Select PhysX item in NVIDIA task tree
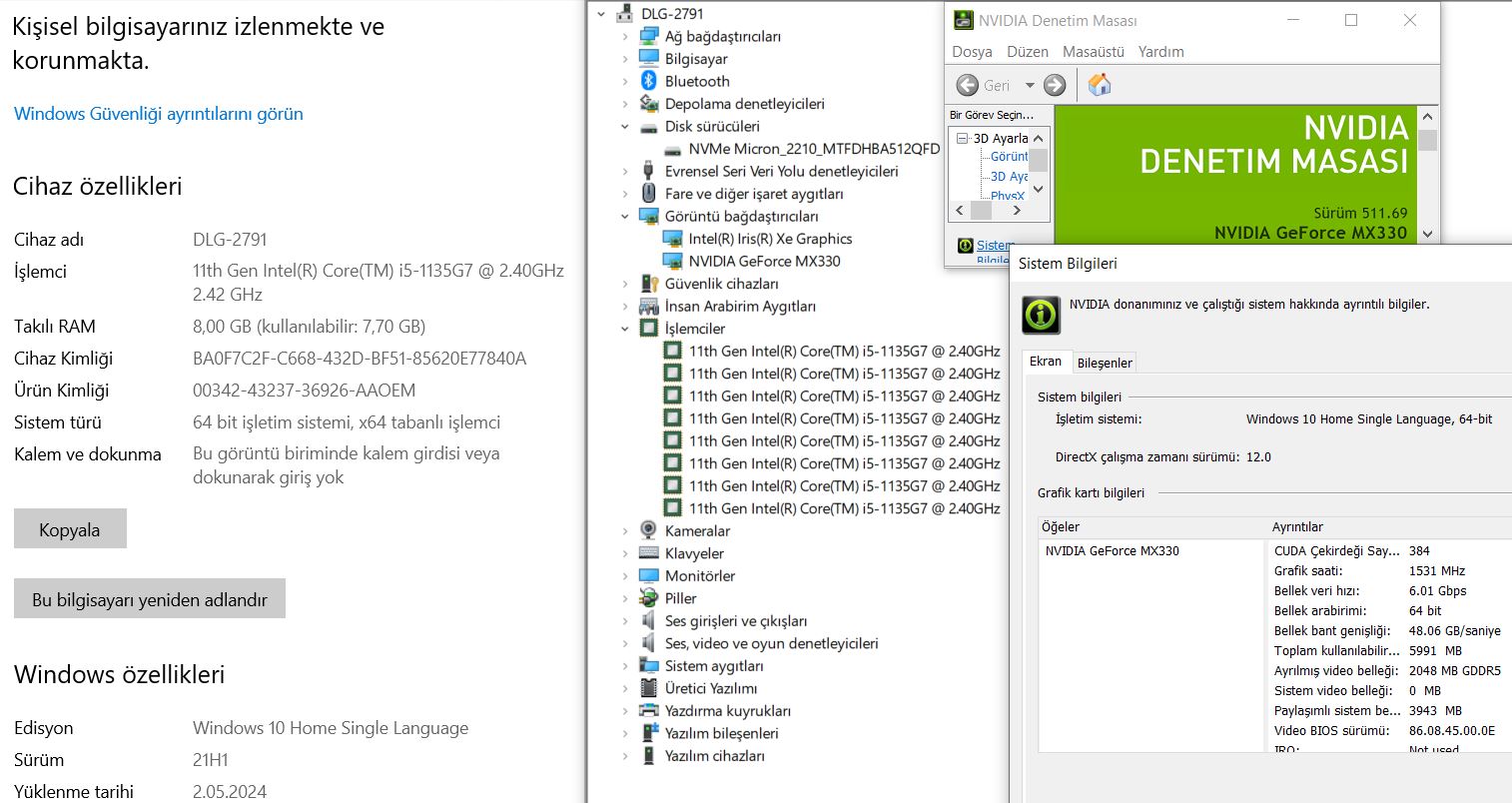 coord(1008,195)
